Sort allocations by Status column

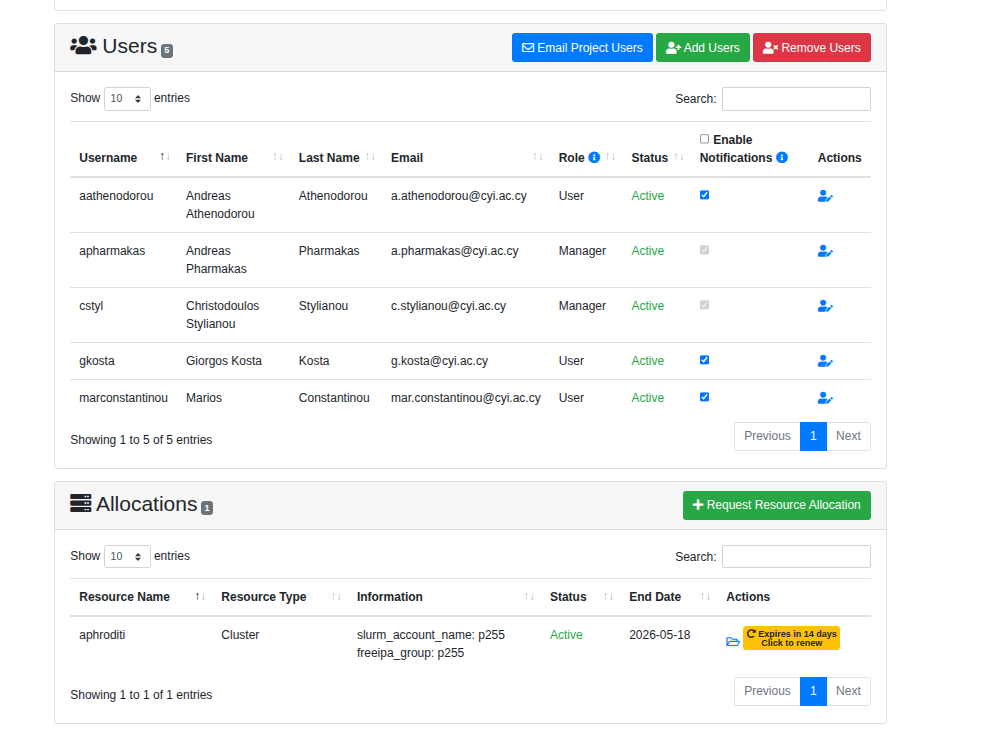(x=581, y=597)
